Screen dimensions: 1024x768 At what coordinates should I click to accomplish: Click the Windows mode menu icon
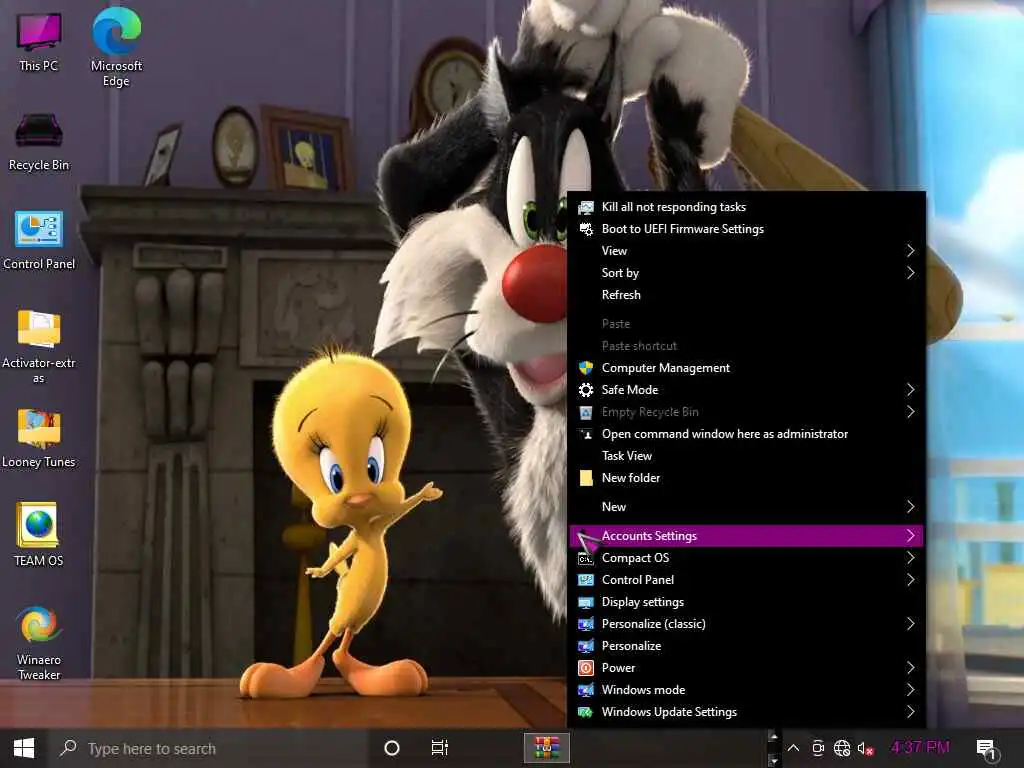[586, 690]
